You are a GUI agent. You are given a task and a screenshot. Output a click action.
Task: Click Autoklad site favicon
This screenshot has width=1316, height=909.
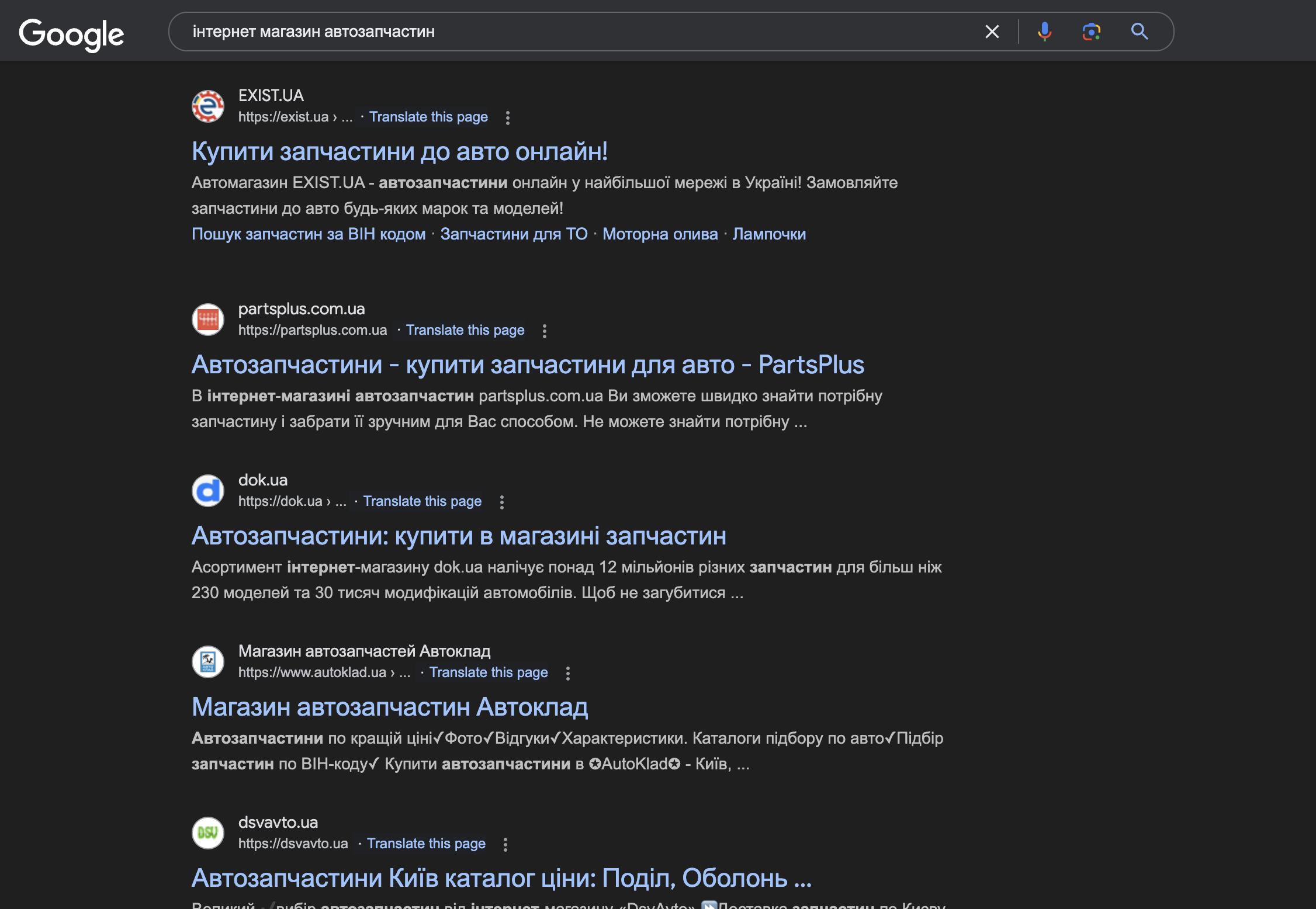click(x=208, y=662)
